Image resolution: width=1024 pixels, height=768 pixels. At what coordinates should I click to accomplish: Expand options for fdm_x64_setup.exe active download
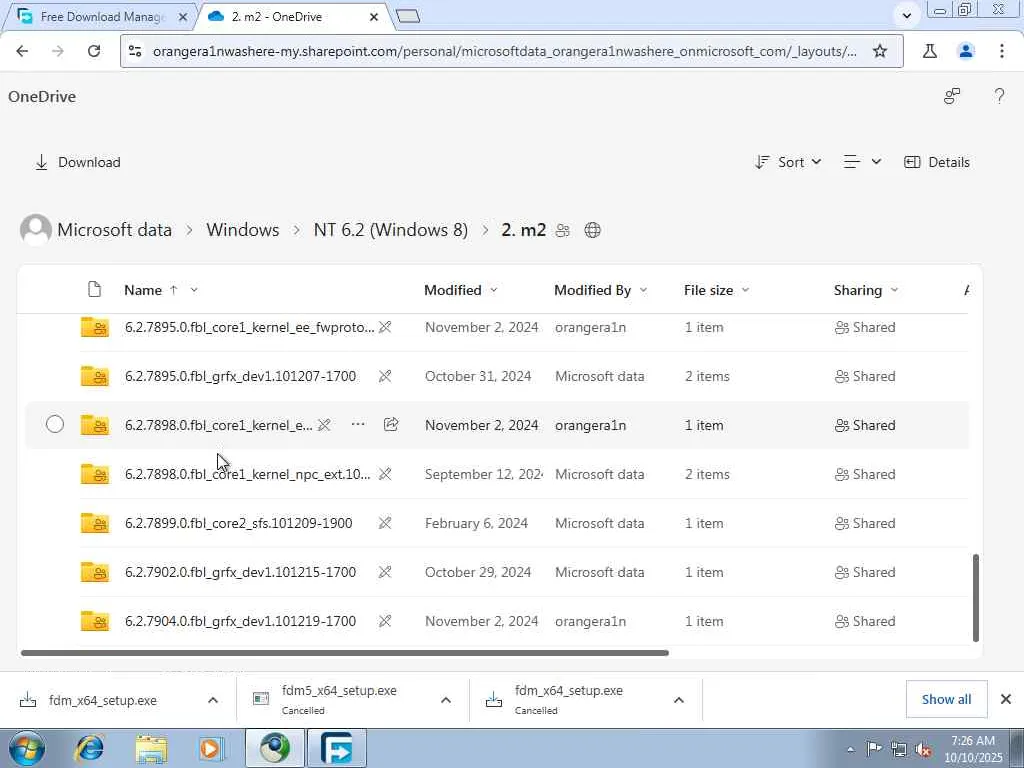coord(213,700)
